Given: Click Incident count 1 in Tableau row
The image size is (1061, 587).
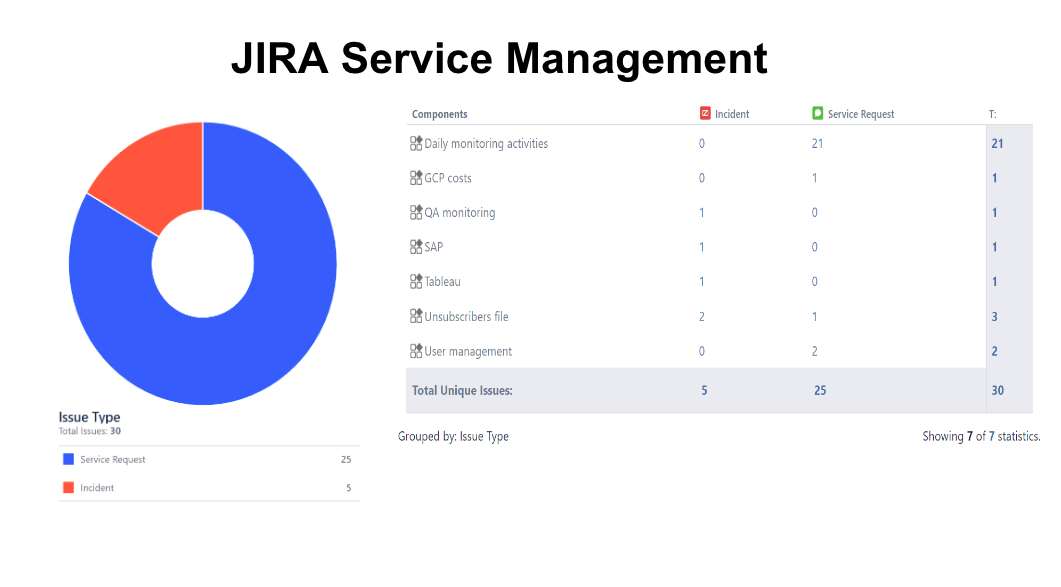Looking at the screenshot, I should 702,282.
